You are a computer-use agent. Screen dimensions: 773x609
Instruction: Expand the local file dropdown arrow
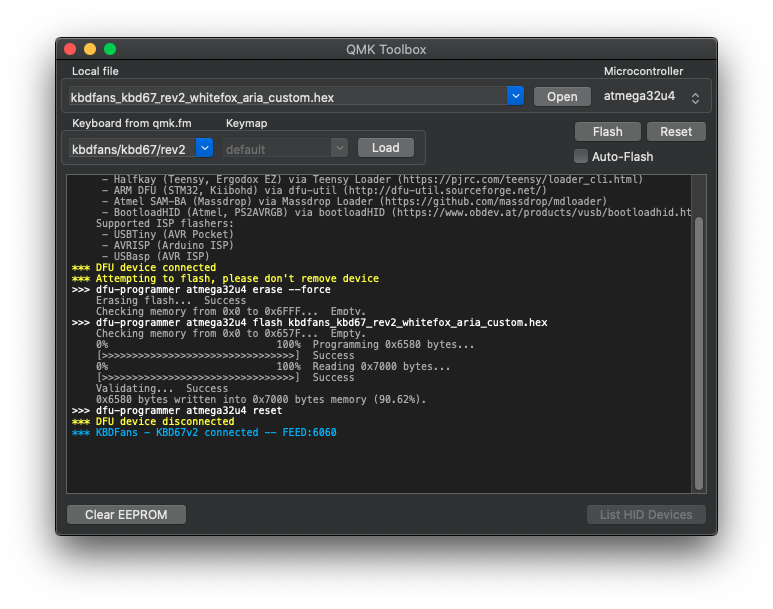pos(515,96)
